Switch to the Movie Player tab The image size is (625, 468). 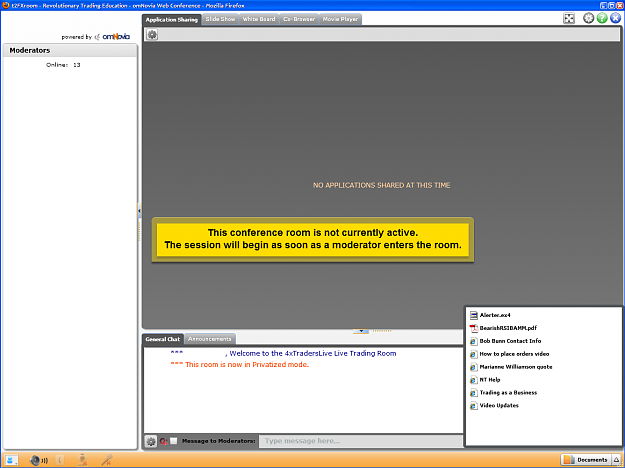pyautogui.click(x=340, y=19)
